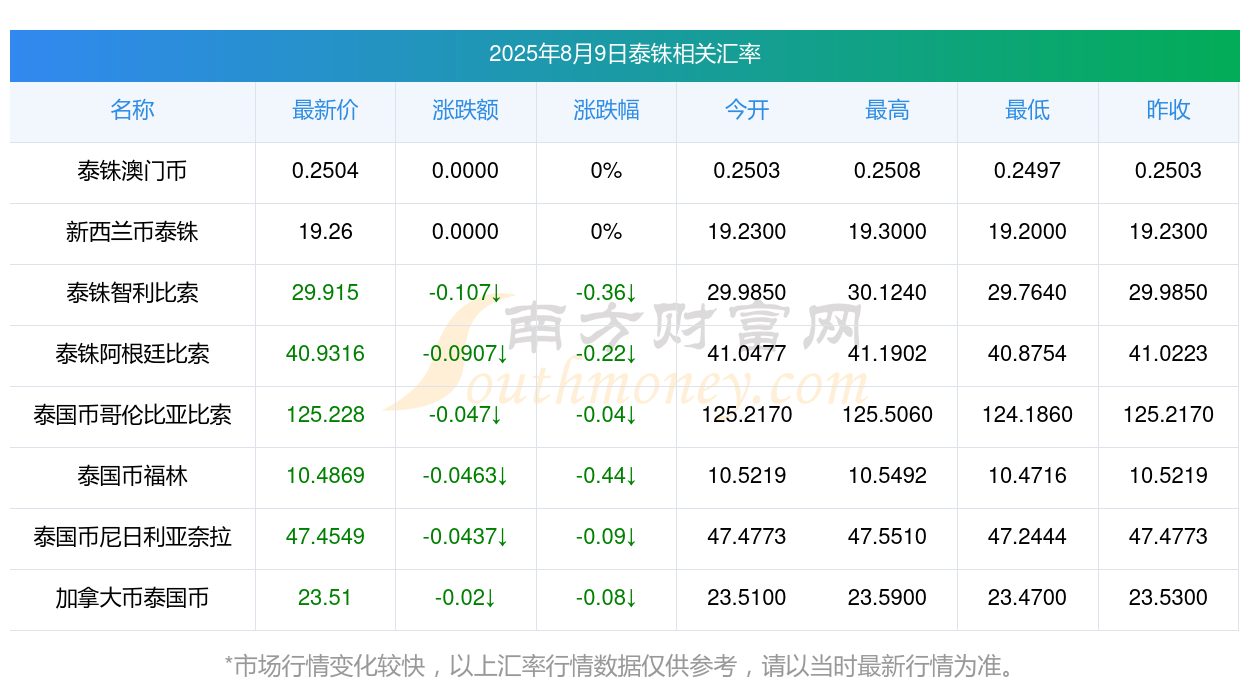Click the low value 40.8754
The width and height of the screenshot is (1250, 698).
tap(1028, 354)
